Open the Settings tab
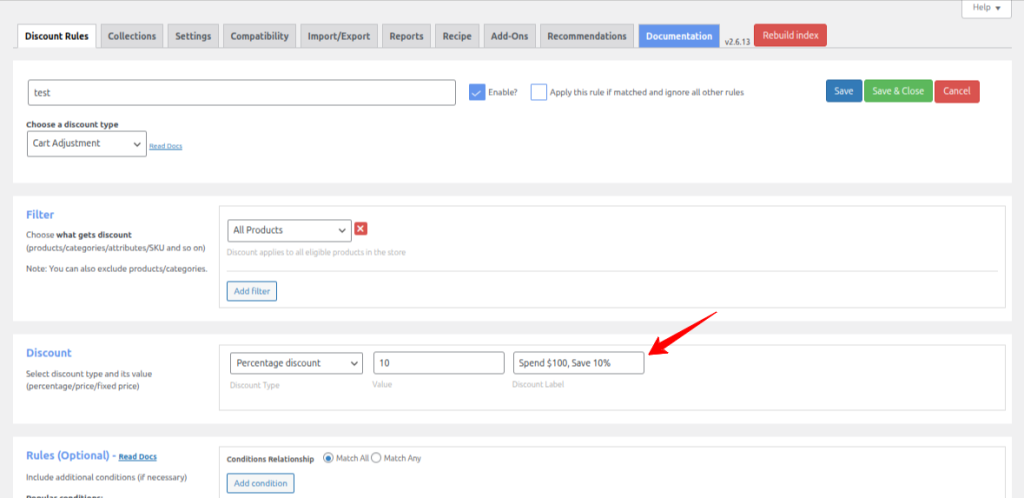The width and height of the screenshot is (1024, 498). click(193, 36)
